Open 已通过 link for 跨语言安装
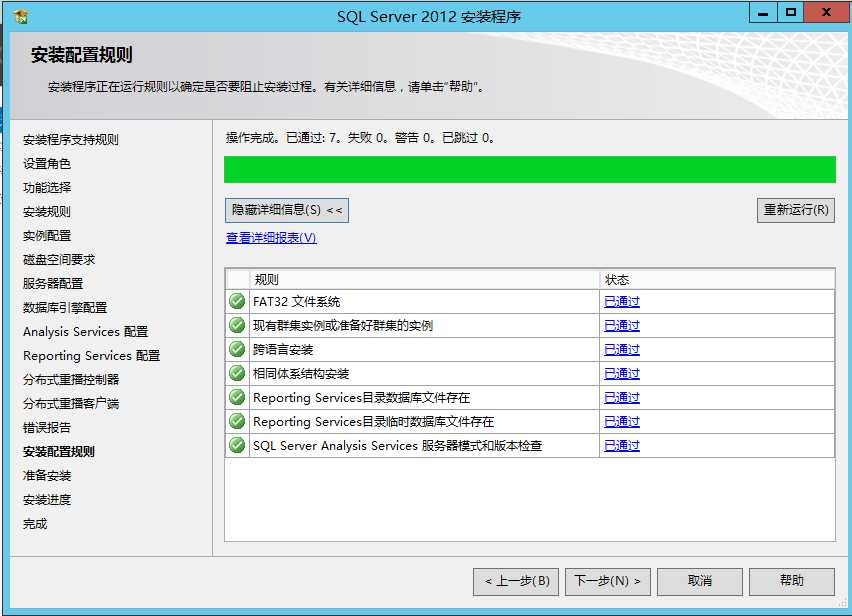Viewport: 852px width, 616px height. 621,349
